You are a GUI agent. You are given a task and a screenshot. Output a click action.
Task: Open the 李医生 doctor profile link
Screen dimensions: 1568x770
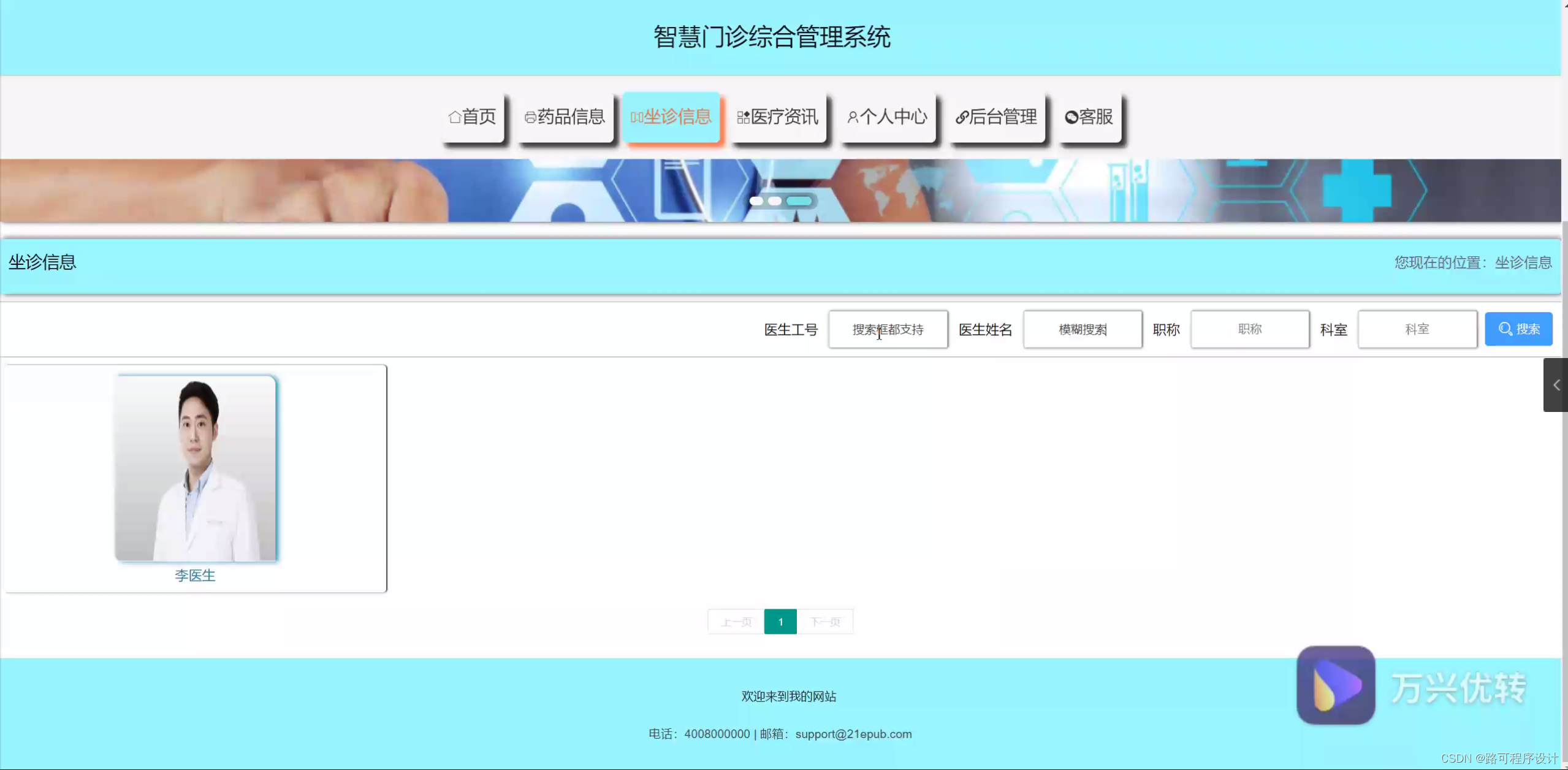tap(195, 575)
